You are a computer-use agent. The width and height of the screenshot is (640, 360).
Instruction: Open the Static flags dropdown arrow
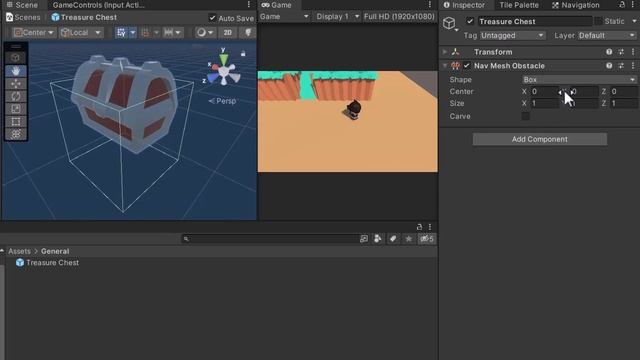634,21
